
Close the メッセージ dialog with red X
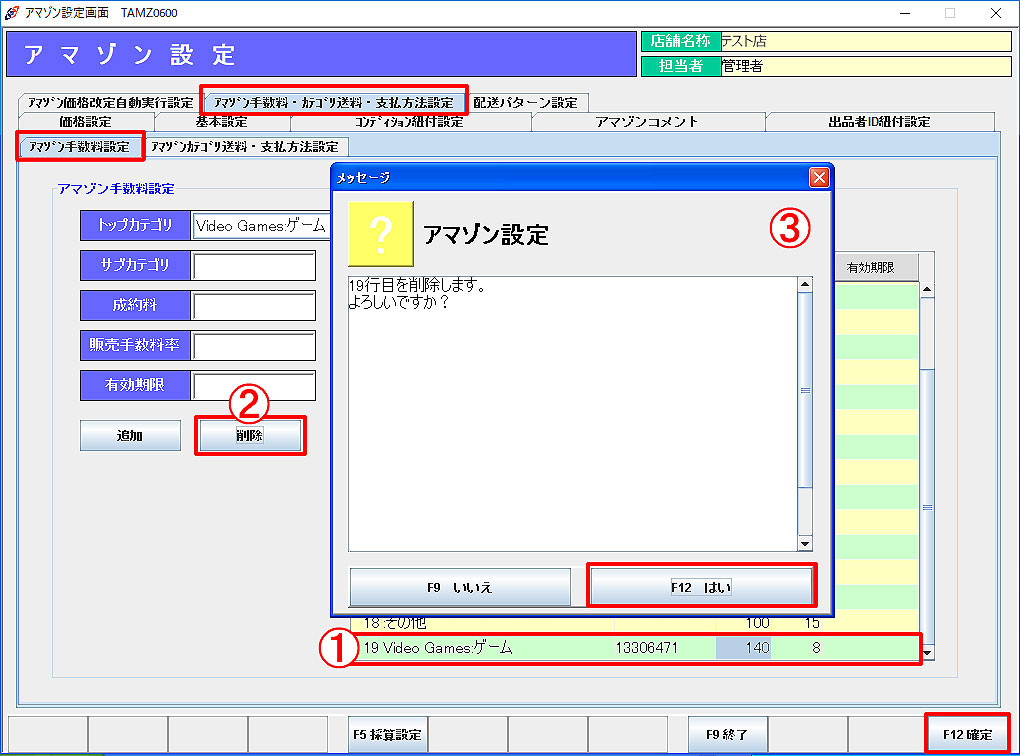819,177
